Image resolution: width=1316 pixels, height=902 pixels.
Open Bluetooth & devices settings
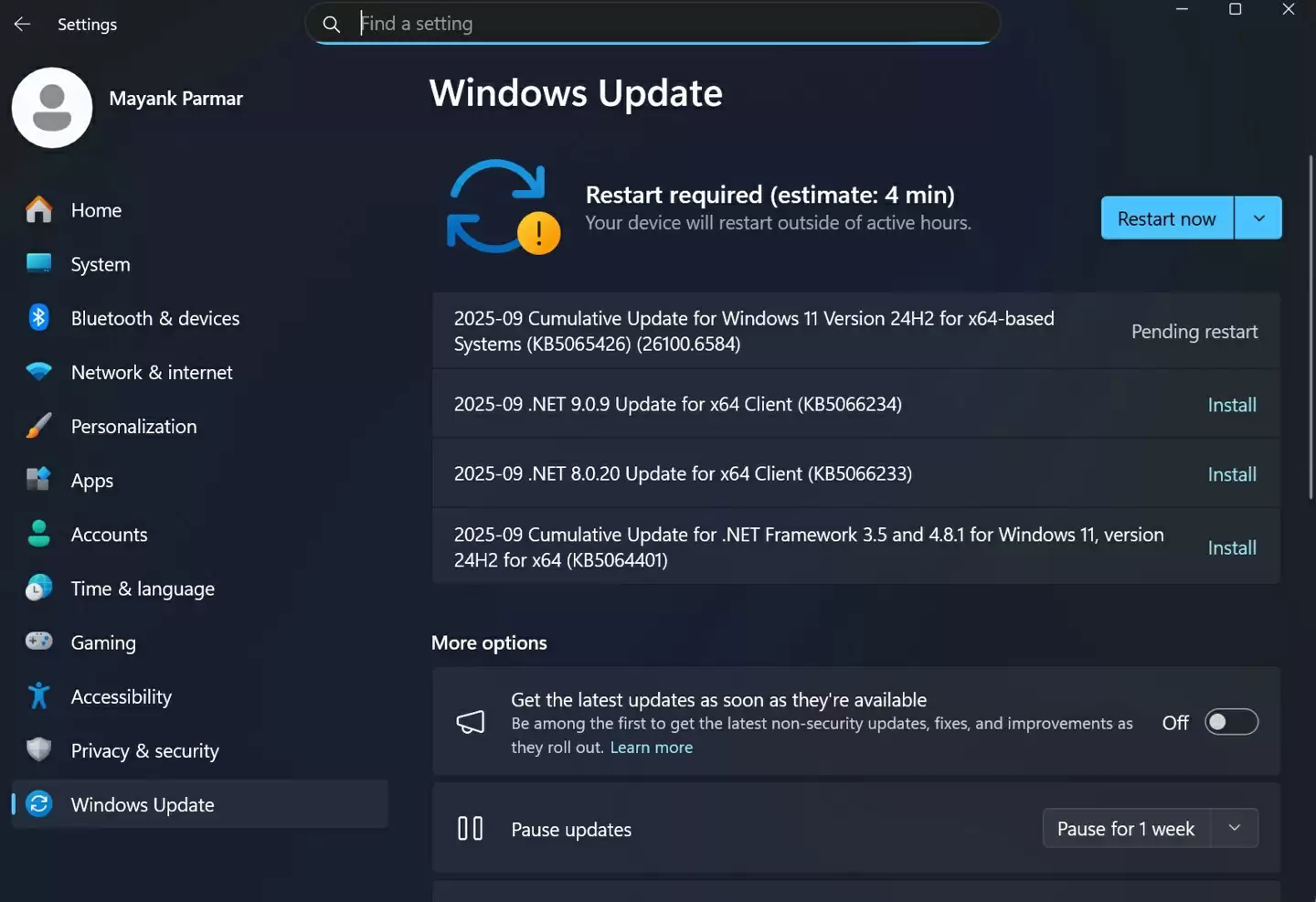click(x=155, y=318)
